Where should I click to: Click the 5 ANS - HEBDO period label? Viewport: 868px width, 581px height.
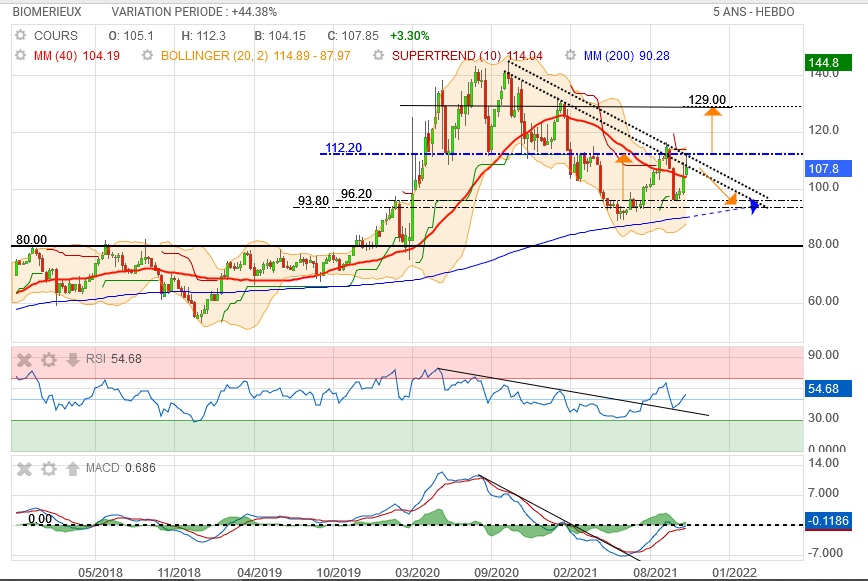[x=753, y=12]
